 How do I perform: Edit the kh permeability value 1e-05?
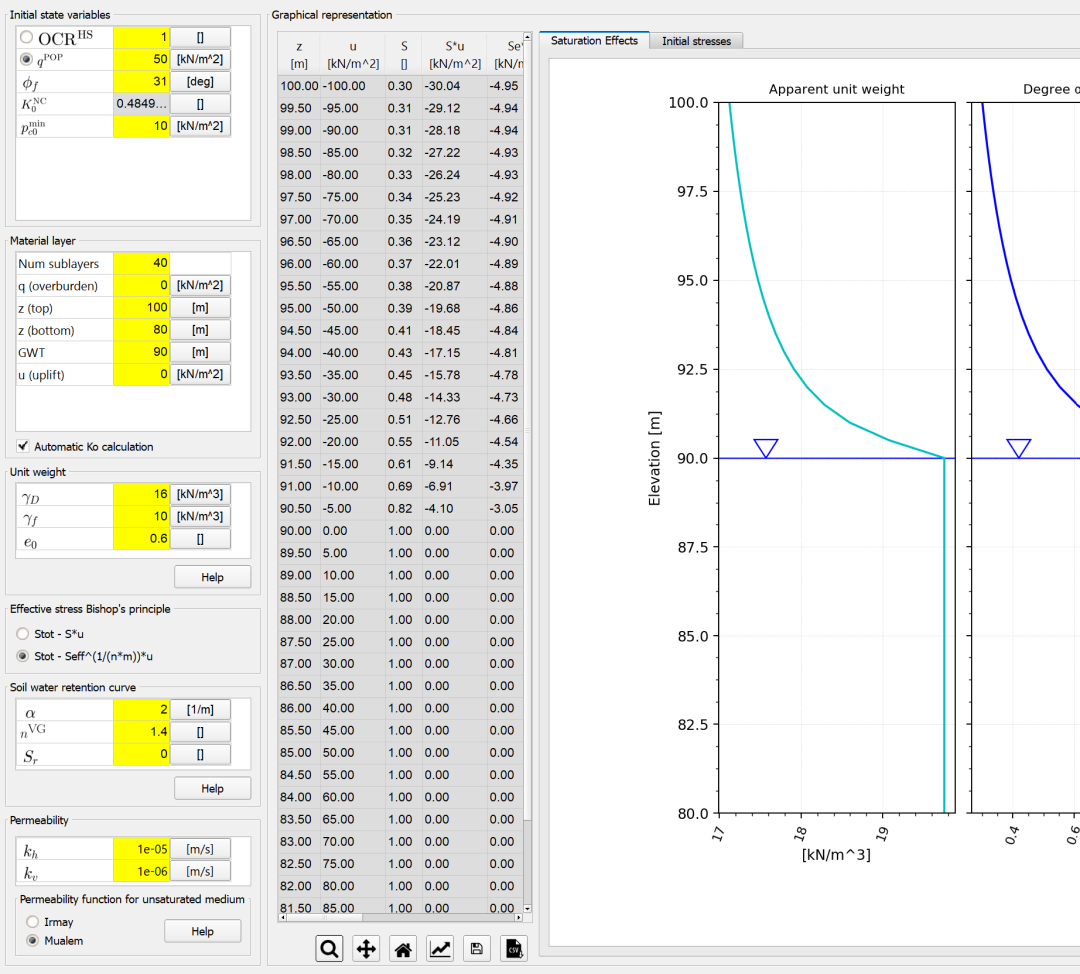point(141,849)
